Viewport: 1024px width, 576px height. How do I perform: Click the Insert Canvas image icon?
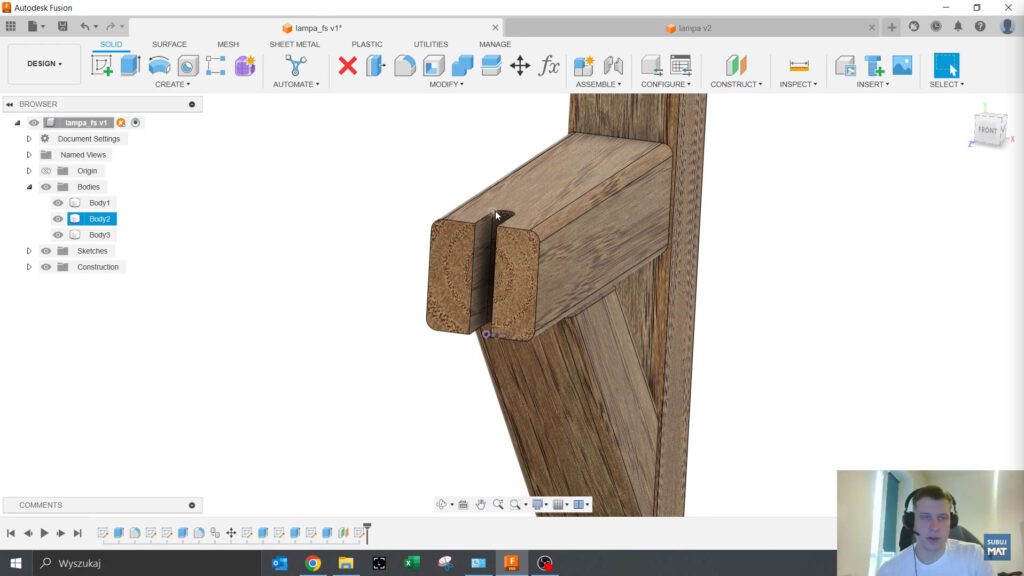coord(902,66)
